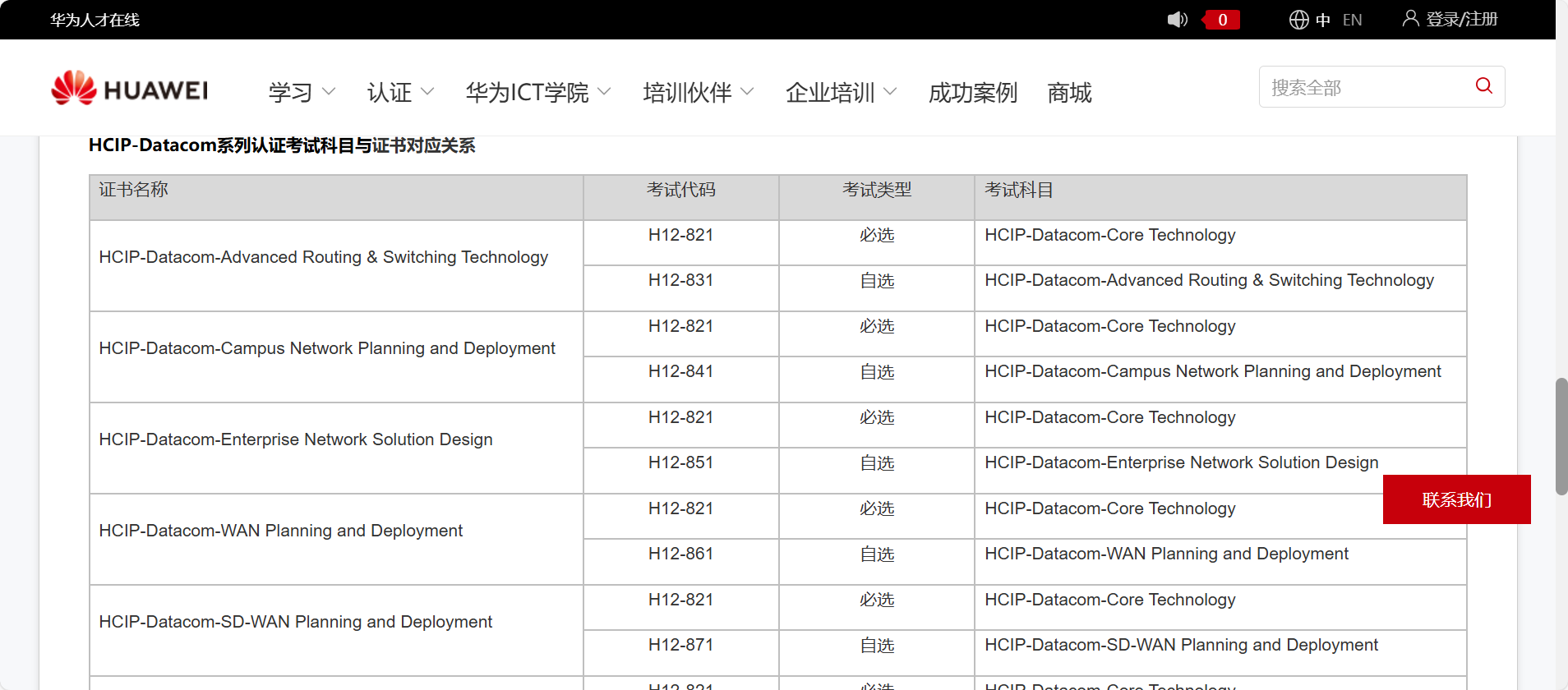Select exam code H12-831
Image resolution: width=1568 pixels, height=690 pixels.
pyautogui.click(x=680, y=280)
